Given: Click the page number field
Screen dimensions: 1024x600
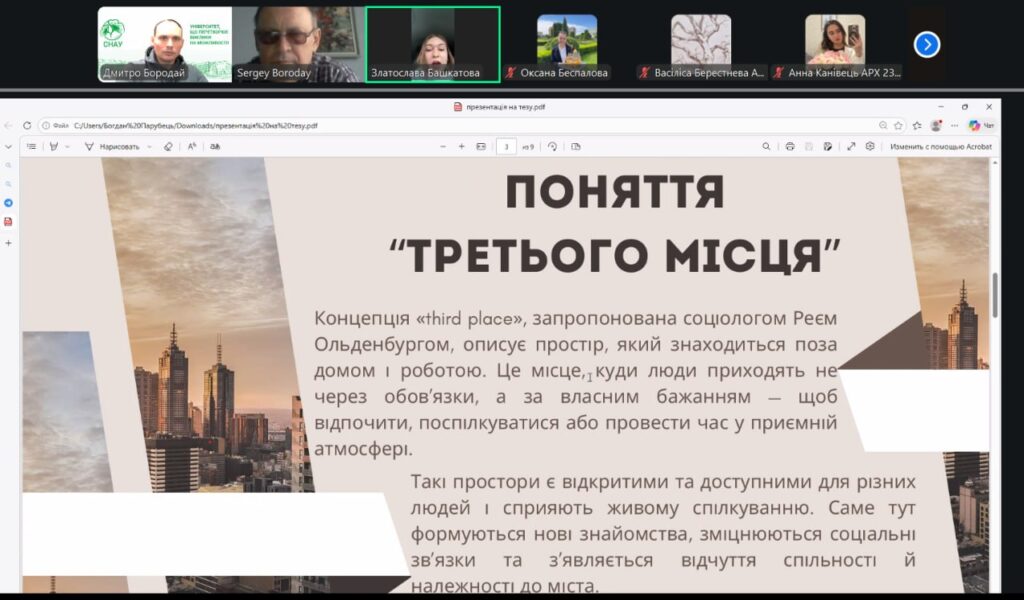Looking at the screenshot, I should pos(507,146).
